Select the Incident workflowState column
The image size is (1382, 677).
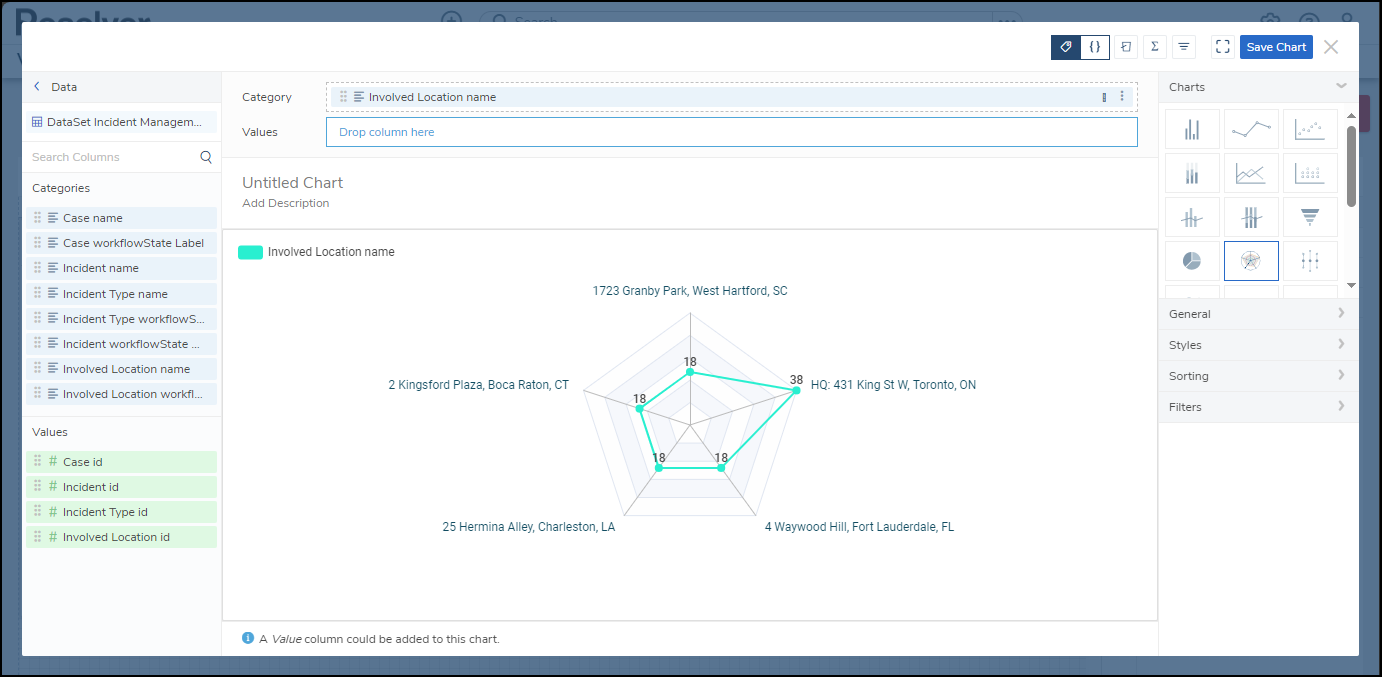(x=121, y=344)
